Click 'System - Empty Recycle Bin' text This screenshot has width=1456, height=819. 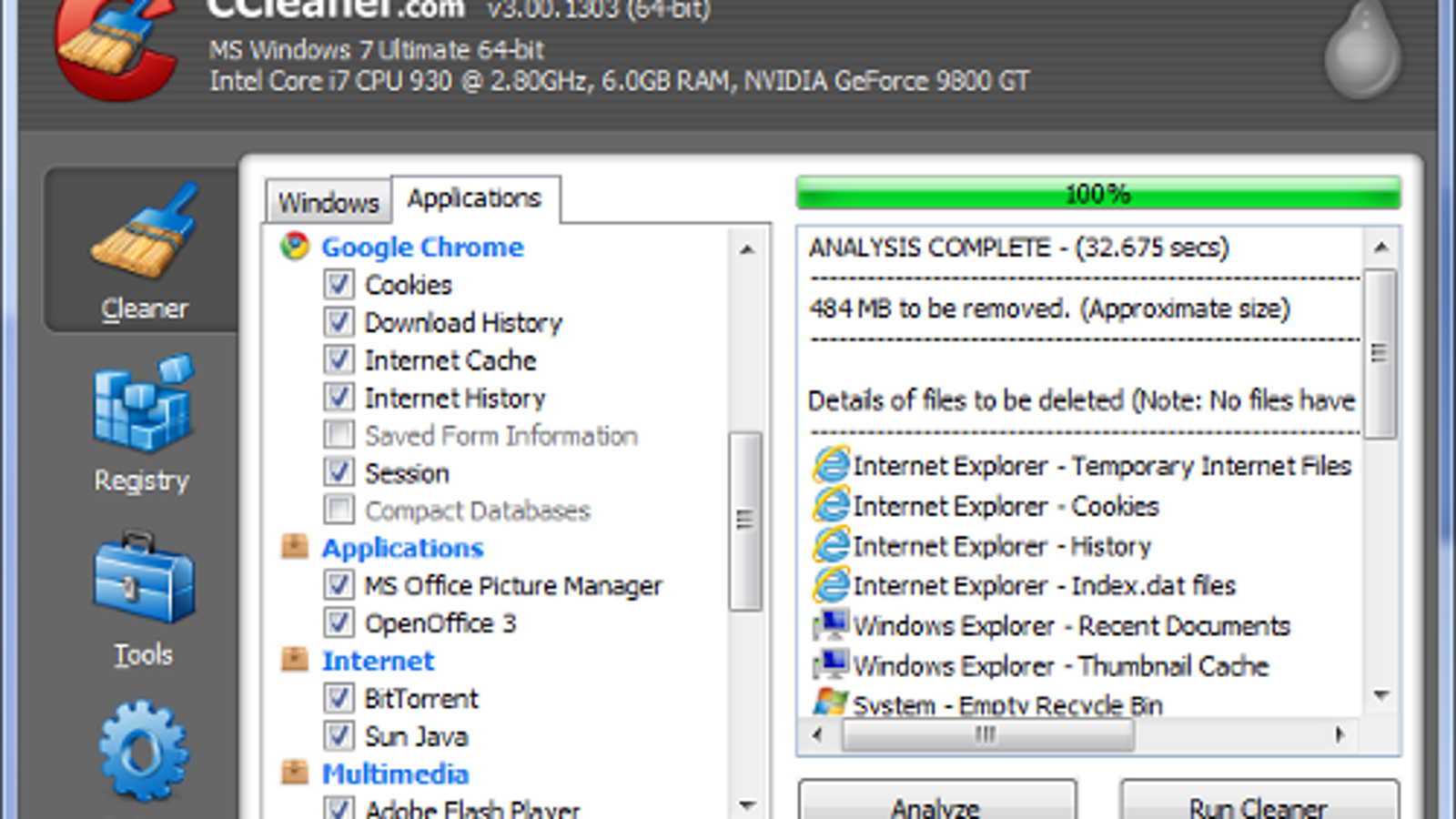click(x=1008, y=704)
